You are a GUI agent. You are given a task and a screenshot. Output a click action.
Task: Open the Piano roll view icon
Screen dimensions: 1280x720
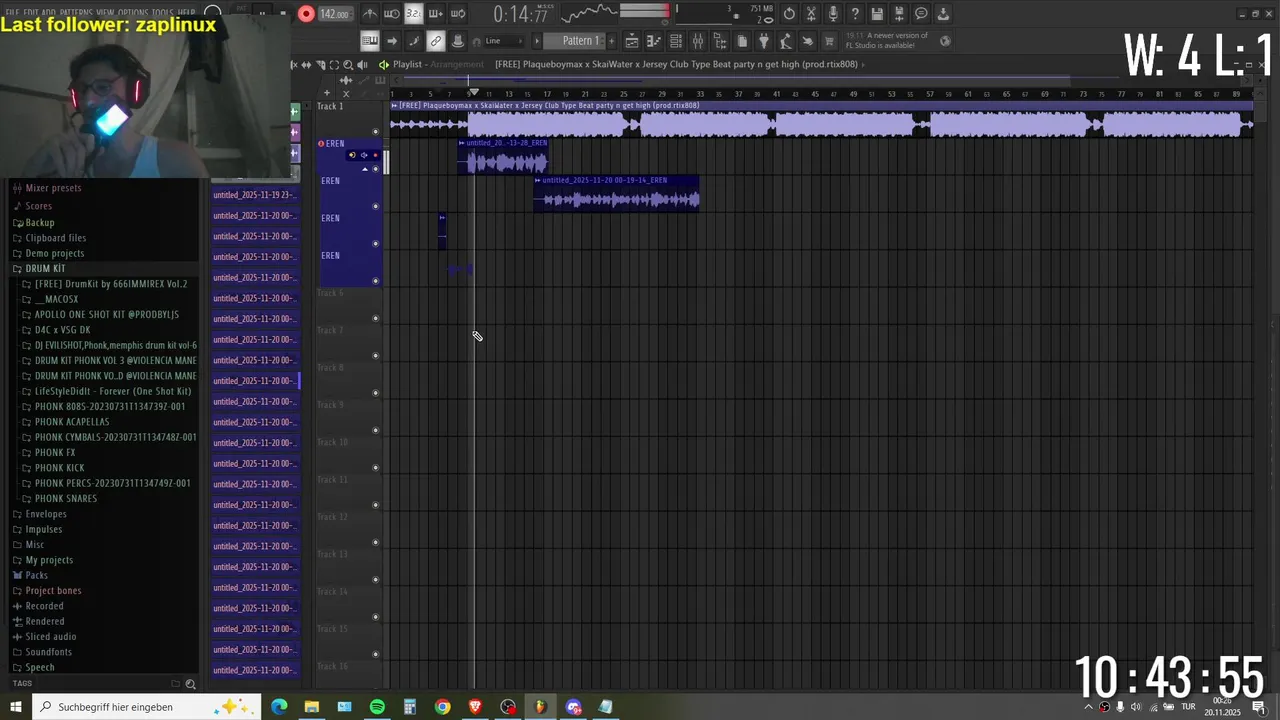pyautogui.click(x=654, y=41)
